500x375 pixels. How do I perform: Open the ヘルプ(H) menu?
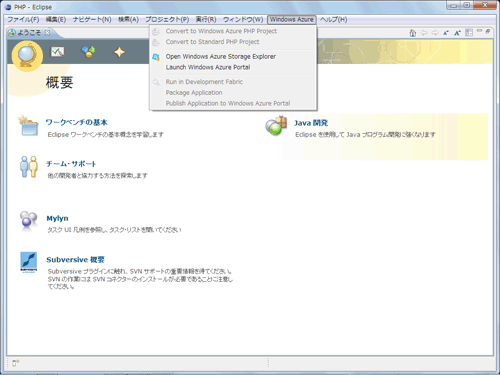[x=333, y=20]
